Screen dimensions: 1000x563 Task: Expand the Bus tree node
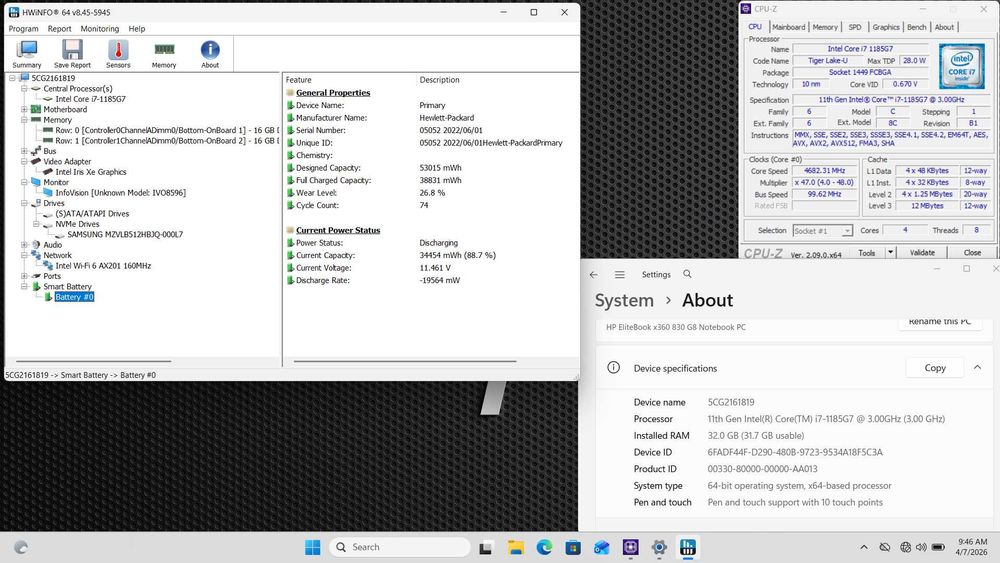pyautogui.click(x=24, y=151)
